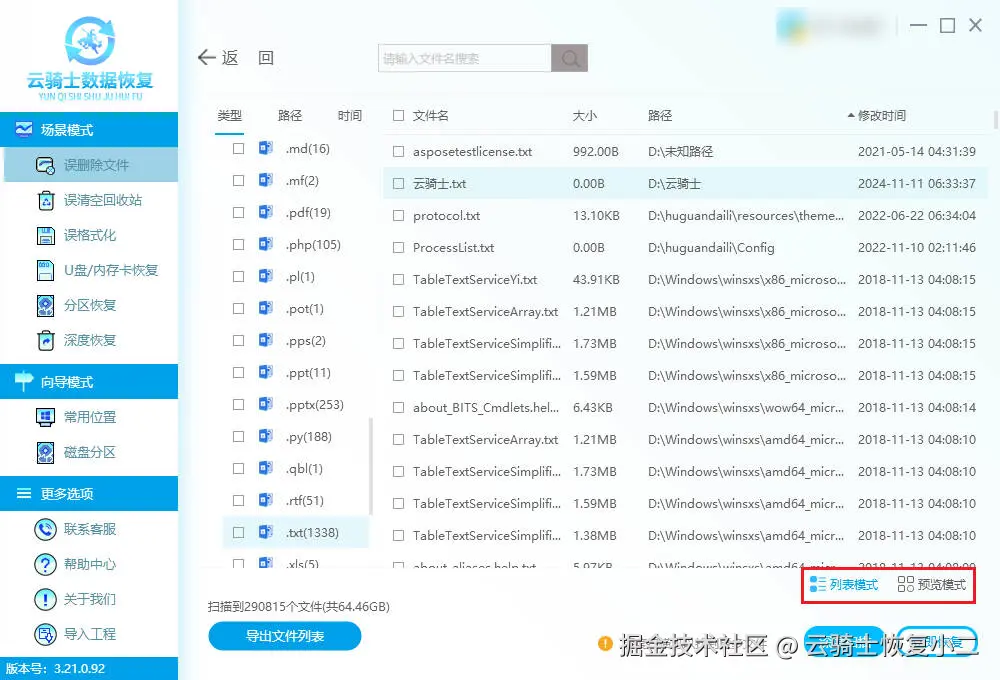1000x680 pixels.
Task: Collapse the 场景模式 section header
Action: click(x=89, y=129)
